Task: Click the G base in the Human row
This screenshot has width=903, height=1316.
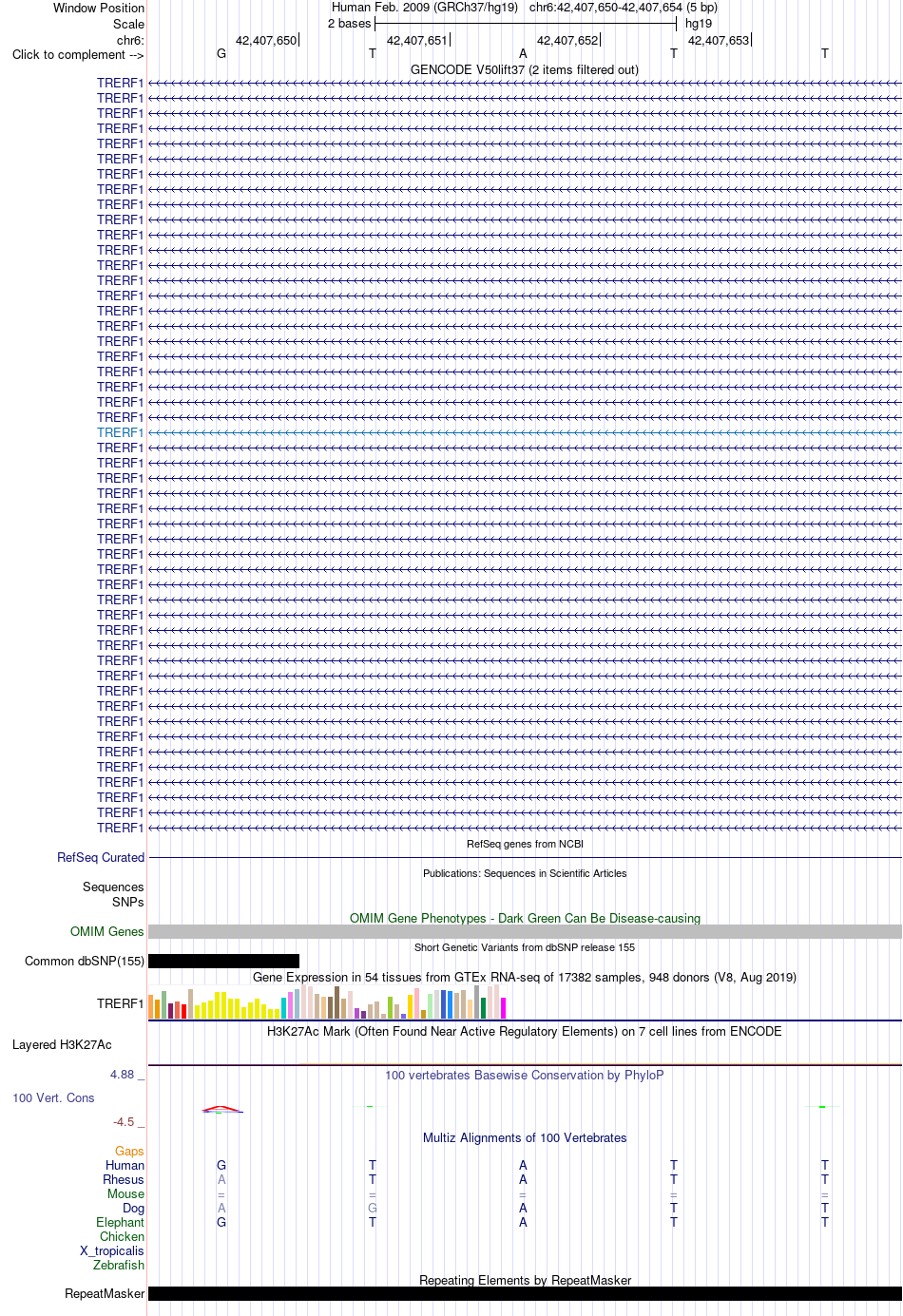Action: (221, 1165)
